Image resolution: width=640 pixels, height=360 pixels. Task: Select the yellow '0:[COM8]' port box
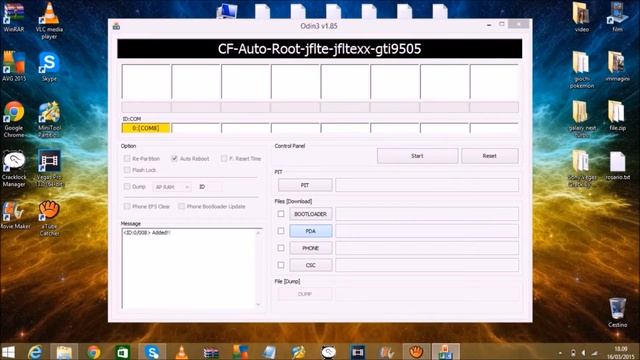point(146,128)
